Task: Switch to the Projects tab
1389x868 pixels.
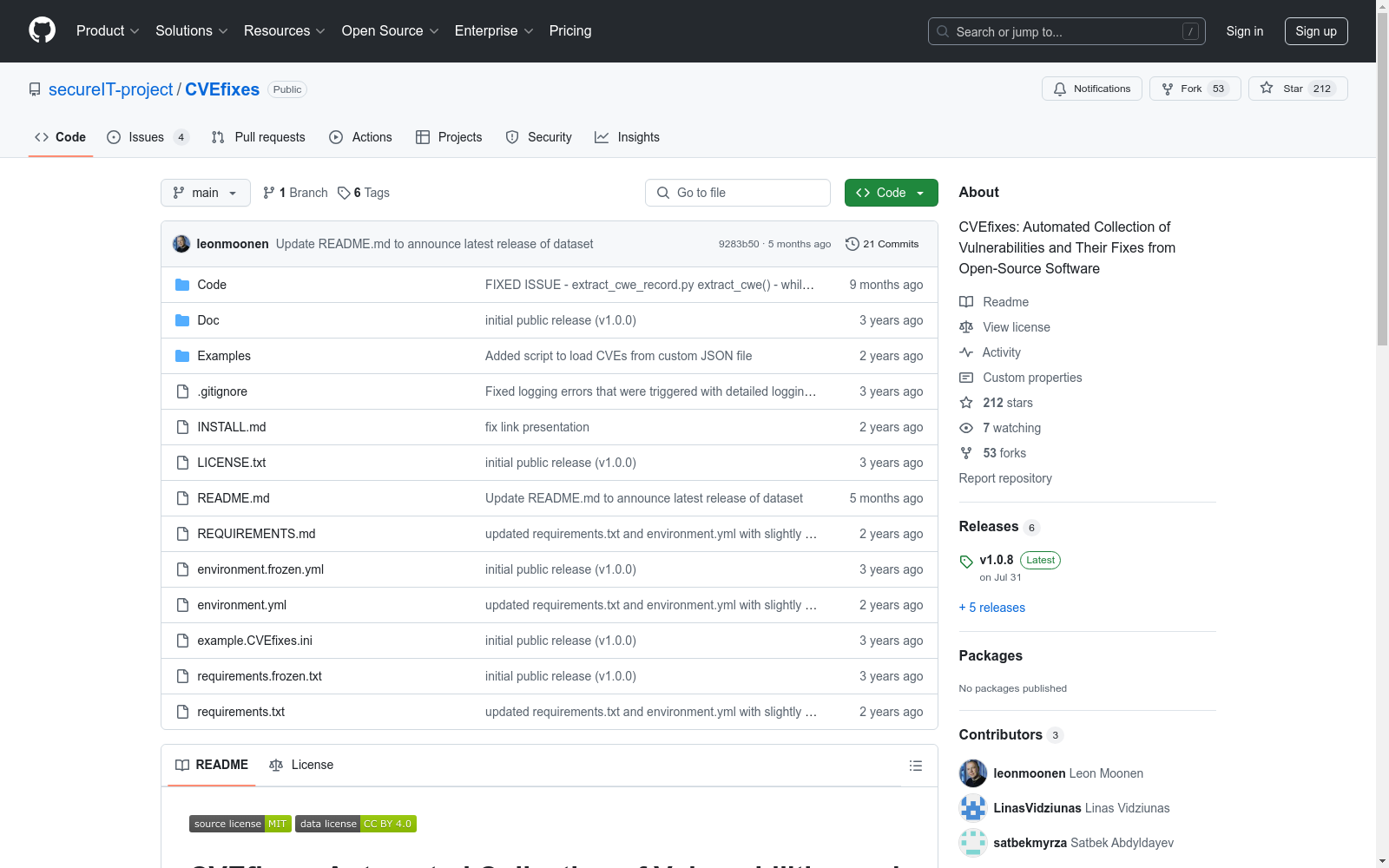Action: 449,137
